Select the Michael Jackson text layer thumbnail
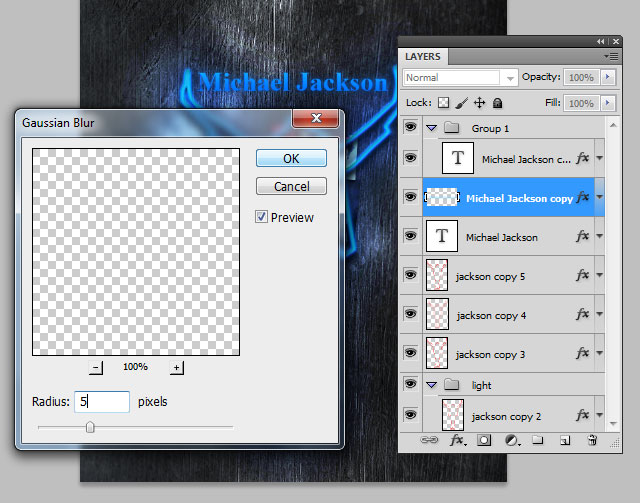Screen dimensions: 640x503 pyautogui.click(x=442, y=236)
